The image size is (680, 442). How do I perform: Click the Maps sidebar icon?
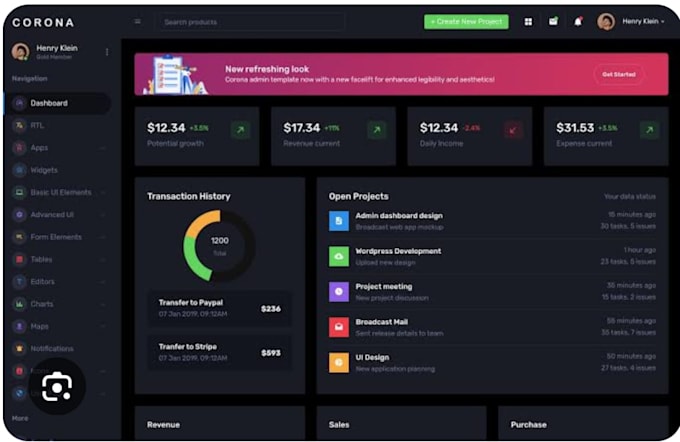(19, 326)
